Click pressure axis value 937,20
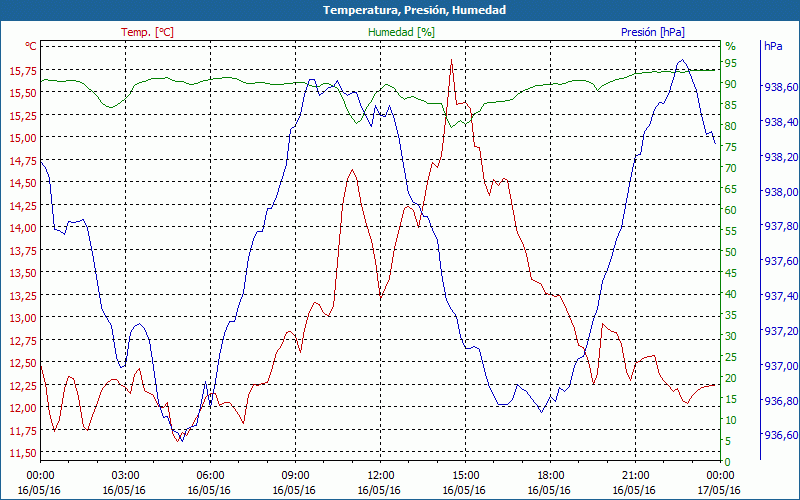Viewport: 800px width, 500px height. click(781, 331)
